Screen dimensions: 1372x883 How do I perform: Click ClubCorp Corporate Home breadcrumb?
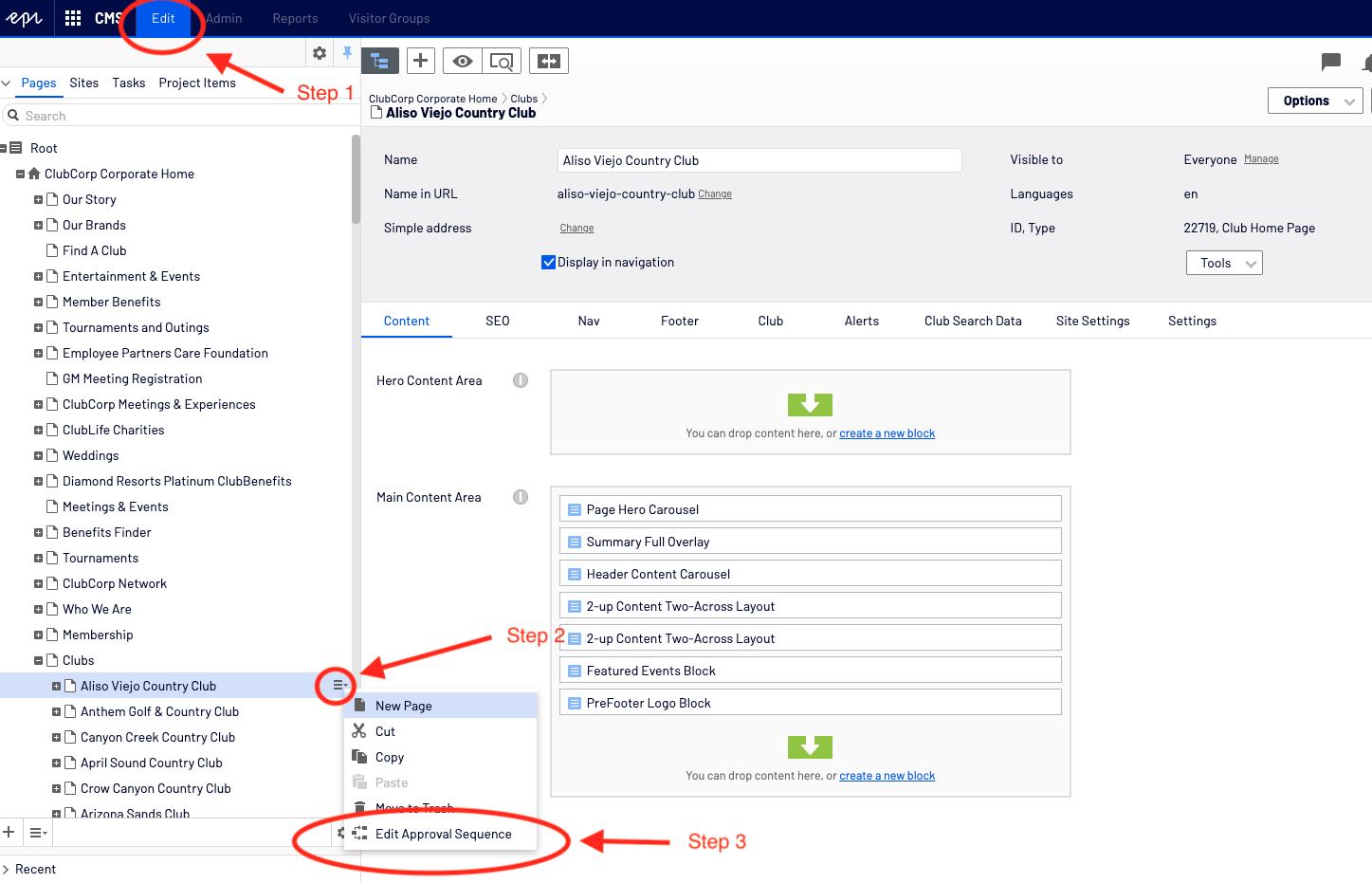[x=432, y=99]
